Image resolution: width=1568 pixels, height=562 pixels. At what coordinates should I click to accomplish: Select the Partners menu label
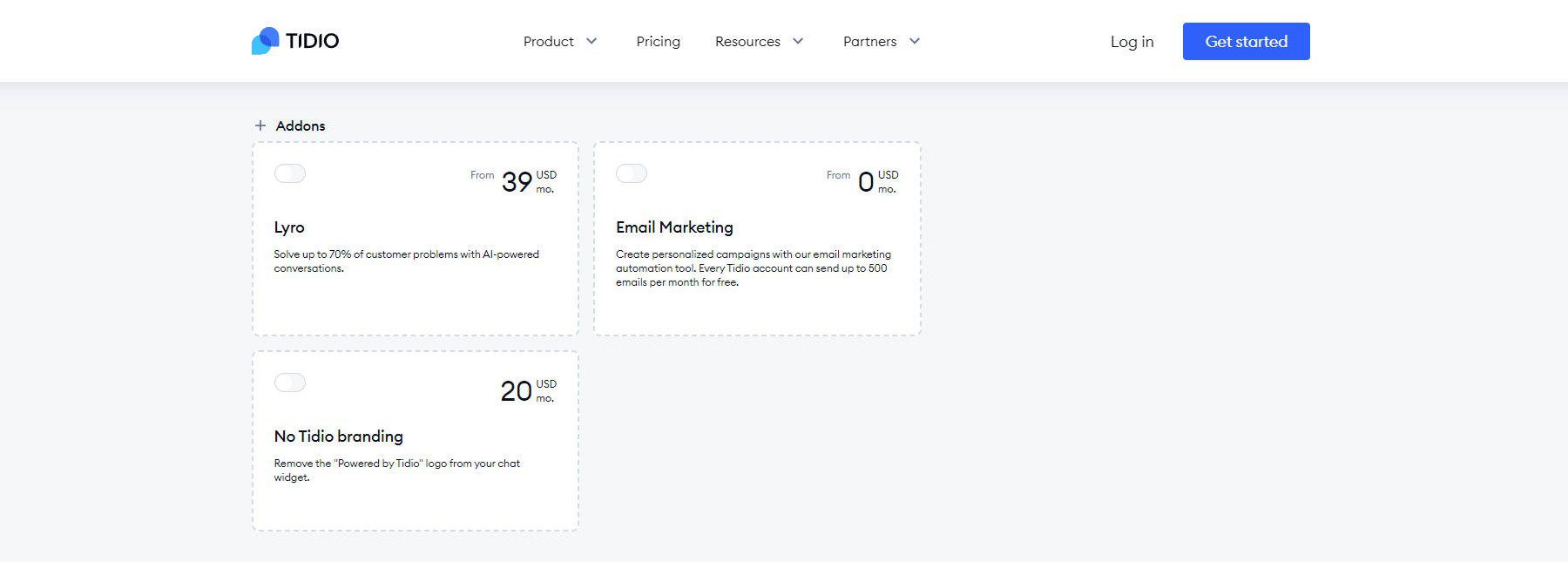point(869,41)
